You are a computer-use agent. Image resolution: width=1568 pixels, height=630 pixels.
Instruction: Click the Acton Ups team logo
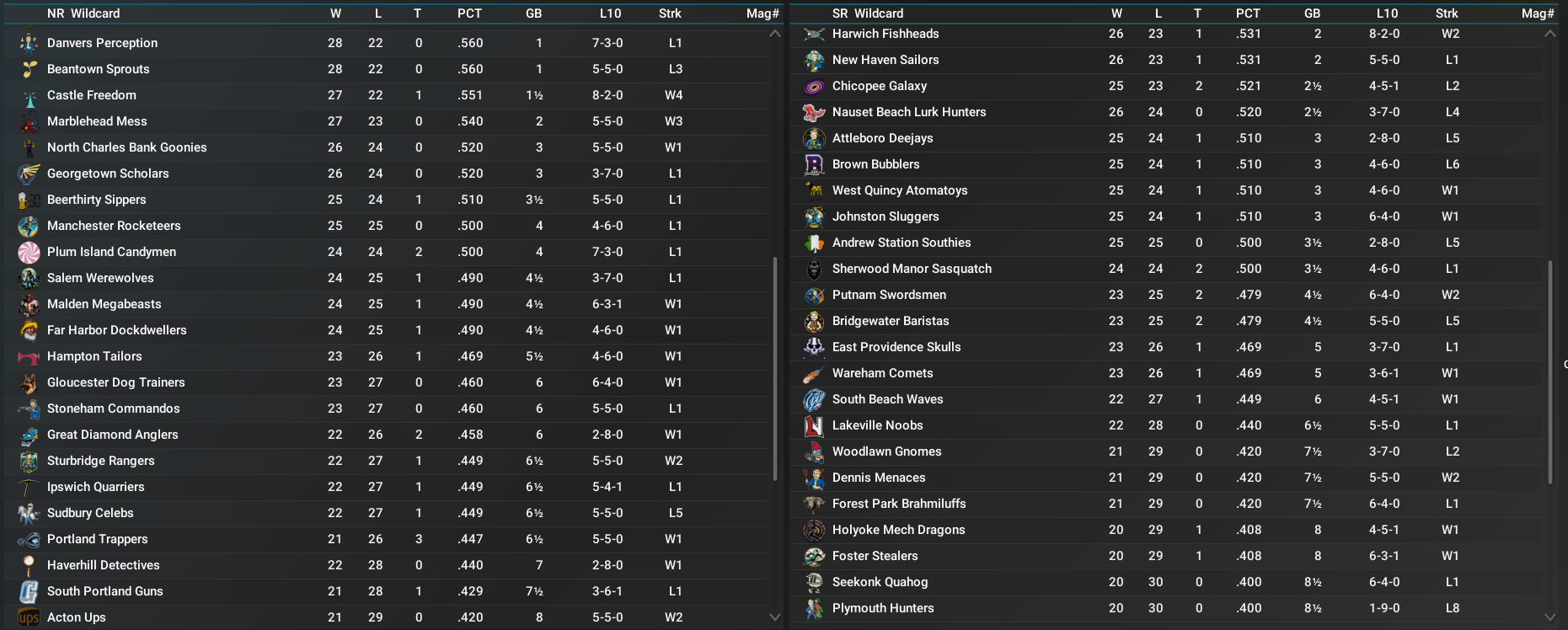(29, 618)
